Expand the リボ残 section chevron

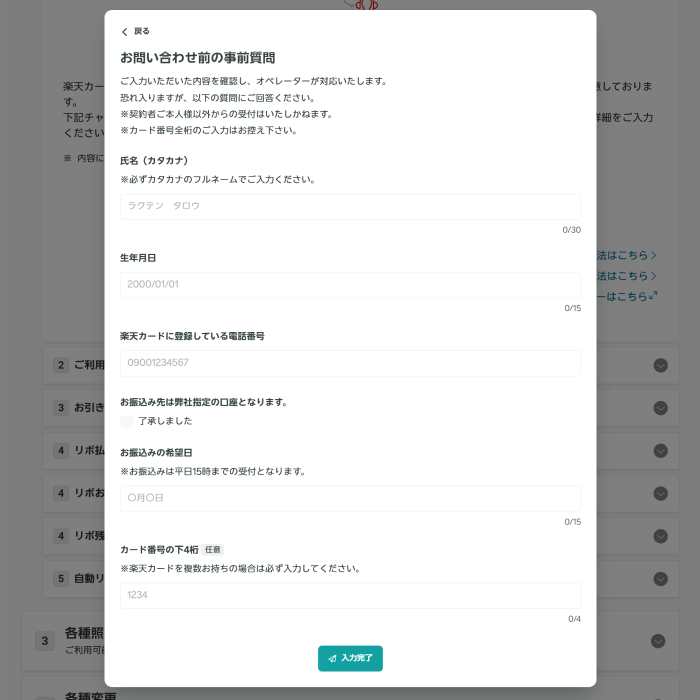point(660,536)
